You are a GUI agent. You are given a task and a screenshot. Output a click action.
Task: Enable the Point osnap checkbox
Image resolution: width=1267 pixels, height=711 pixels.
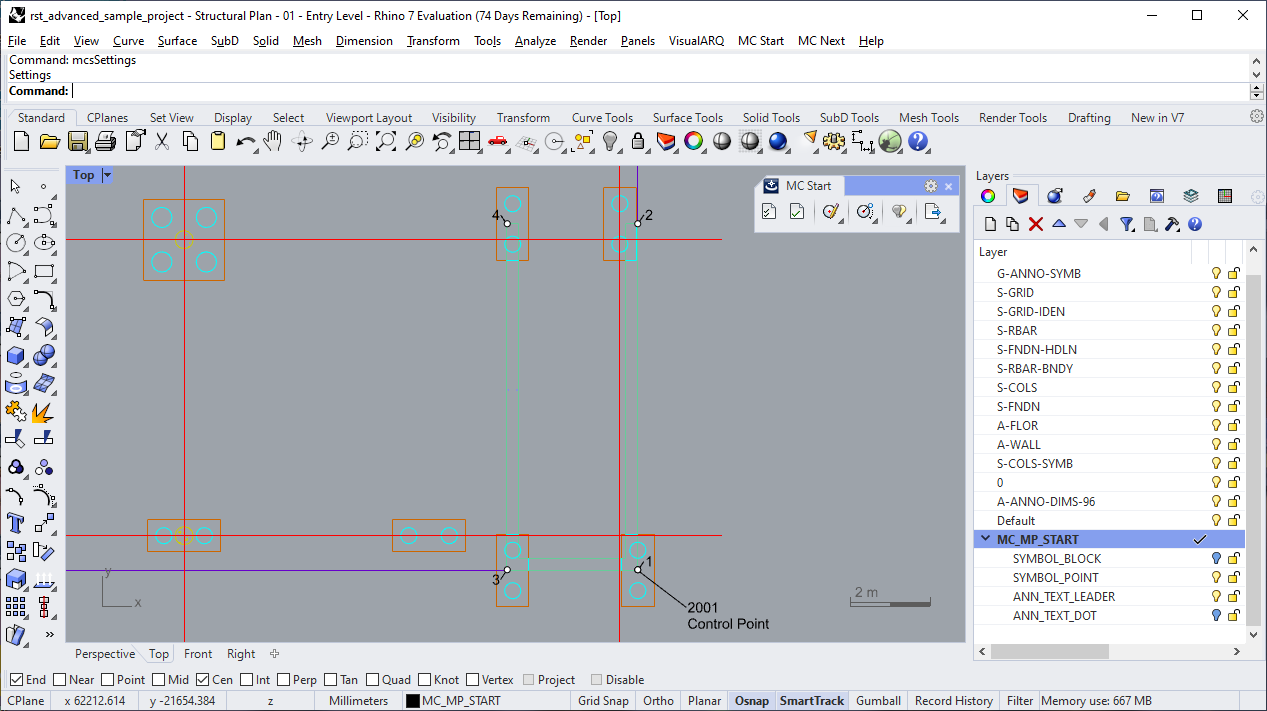pyautogui.click(x=106, y=680)
